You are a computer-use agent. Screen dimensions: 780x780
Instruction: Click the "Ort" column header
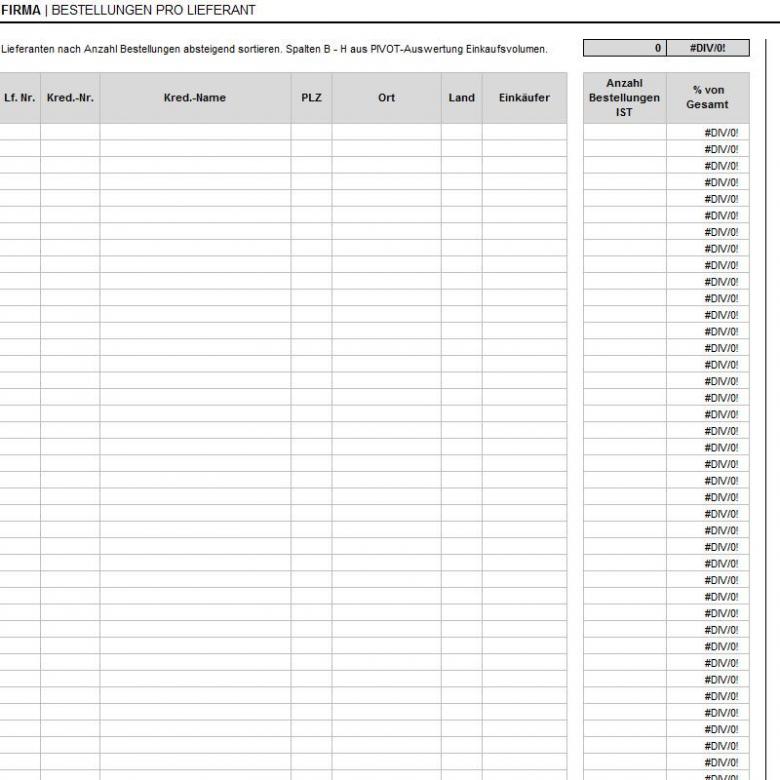[386, 98]
